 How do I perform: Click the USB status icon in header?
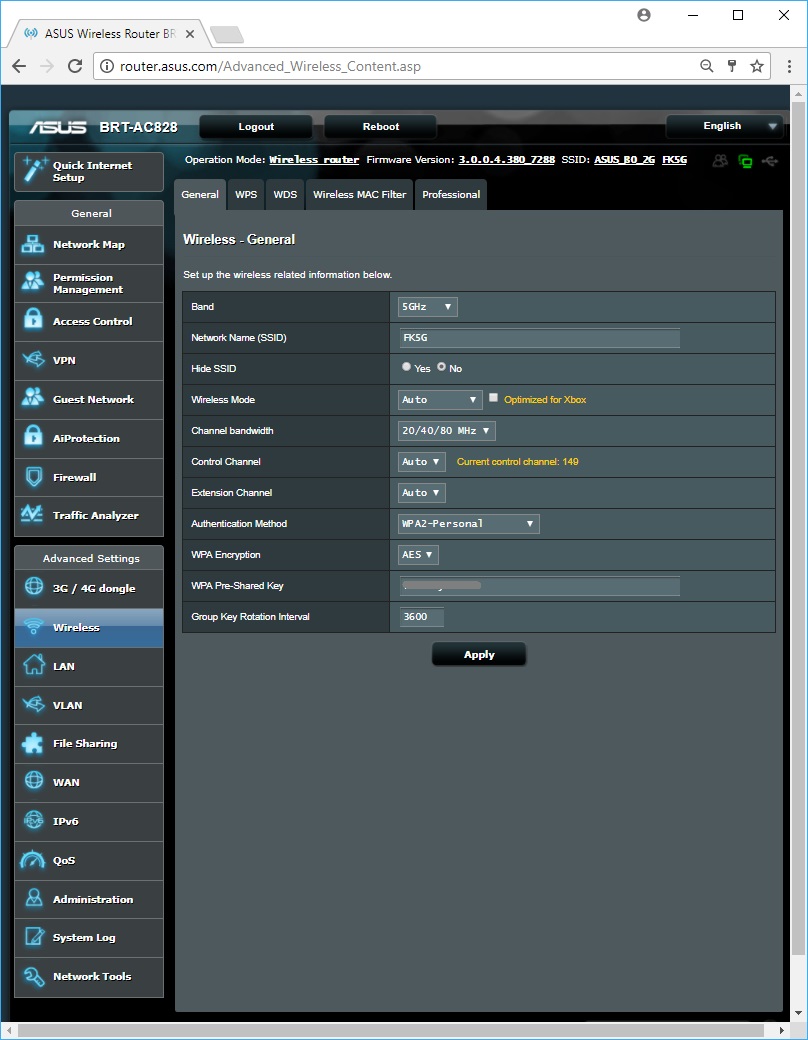point(769,160)
